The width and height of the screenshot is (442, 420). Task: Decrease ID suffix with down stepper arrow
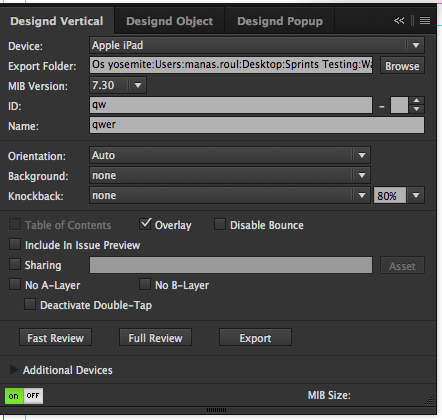pos(416,109)
